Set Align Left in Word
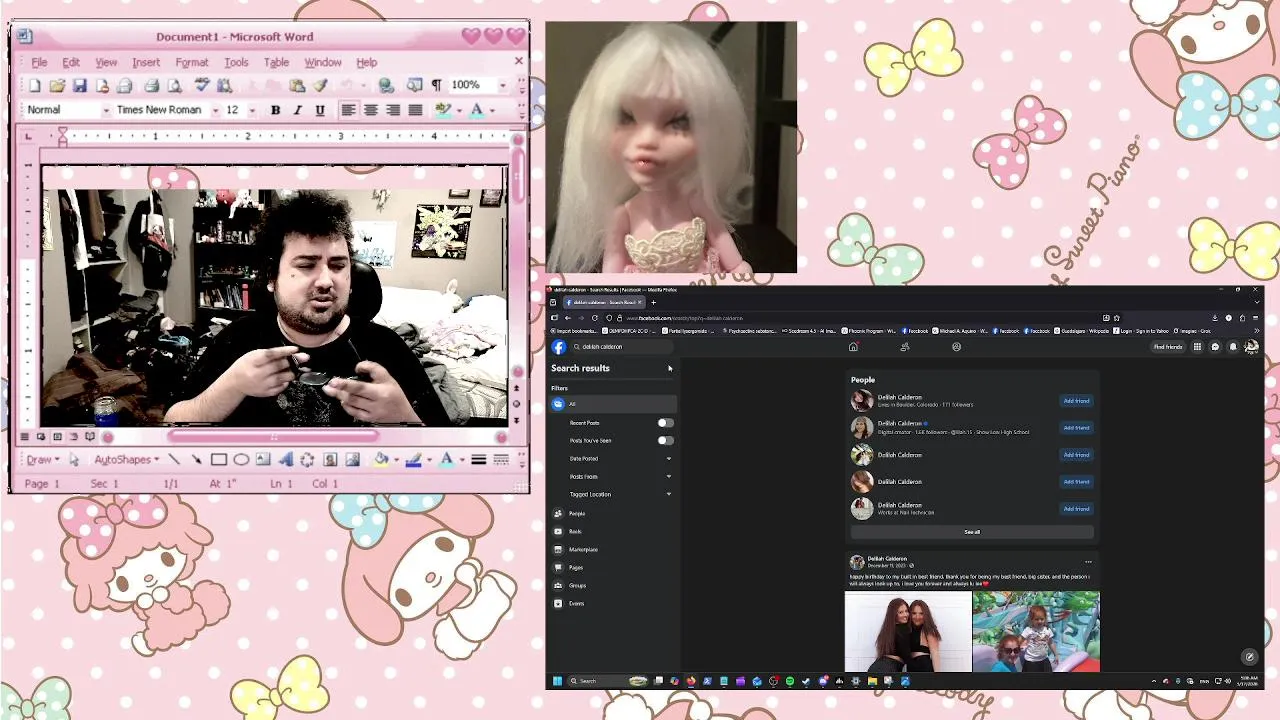The width and height of the screenshot is (1280, 720). (348, 110)
